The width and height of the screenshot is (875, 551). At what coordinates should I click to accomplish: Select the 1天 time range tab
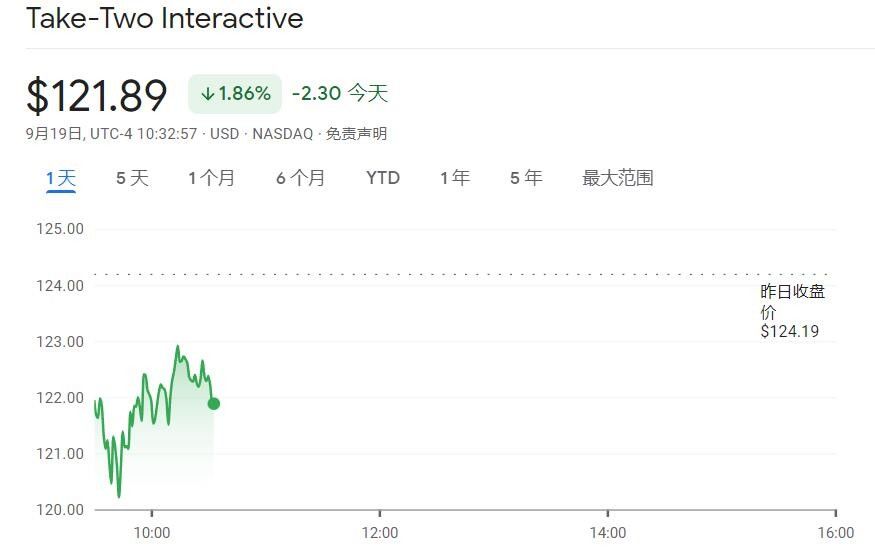click(60, 179)
